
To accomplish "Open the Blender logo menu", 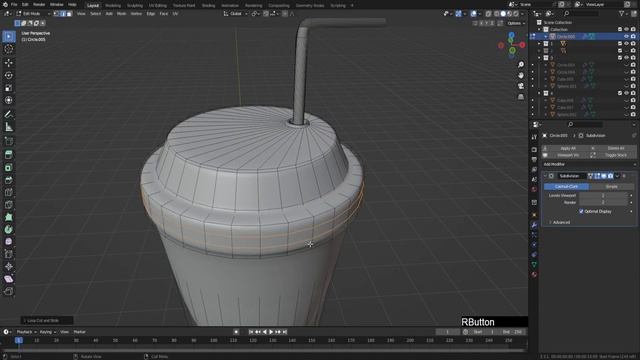I will [x=5, y=4].
